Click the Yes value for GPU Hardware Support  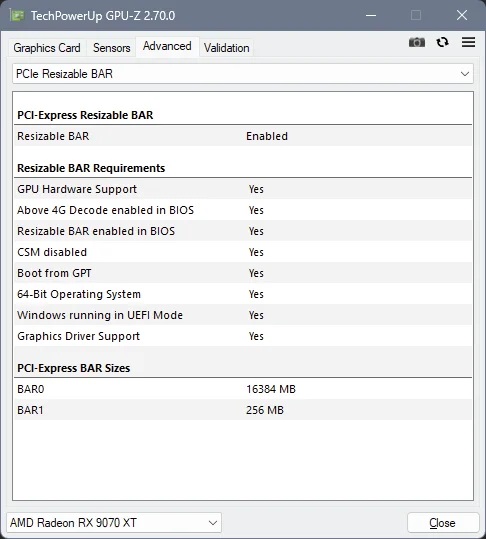pyautogui.click(x=256, y=189)
